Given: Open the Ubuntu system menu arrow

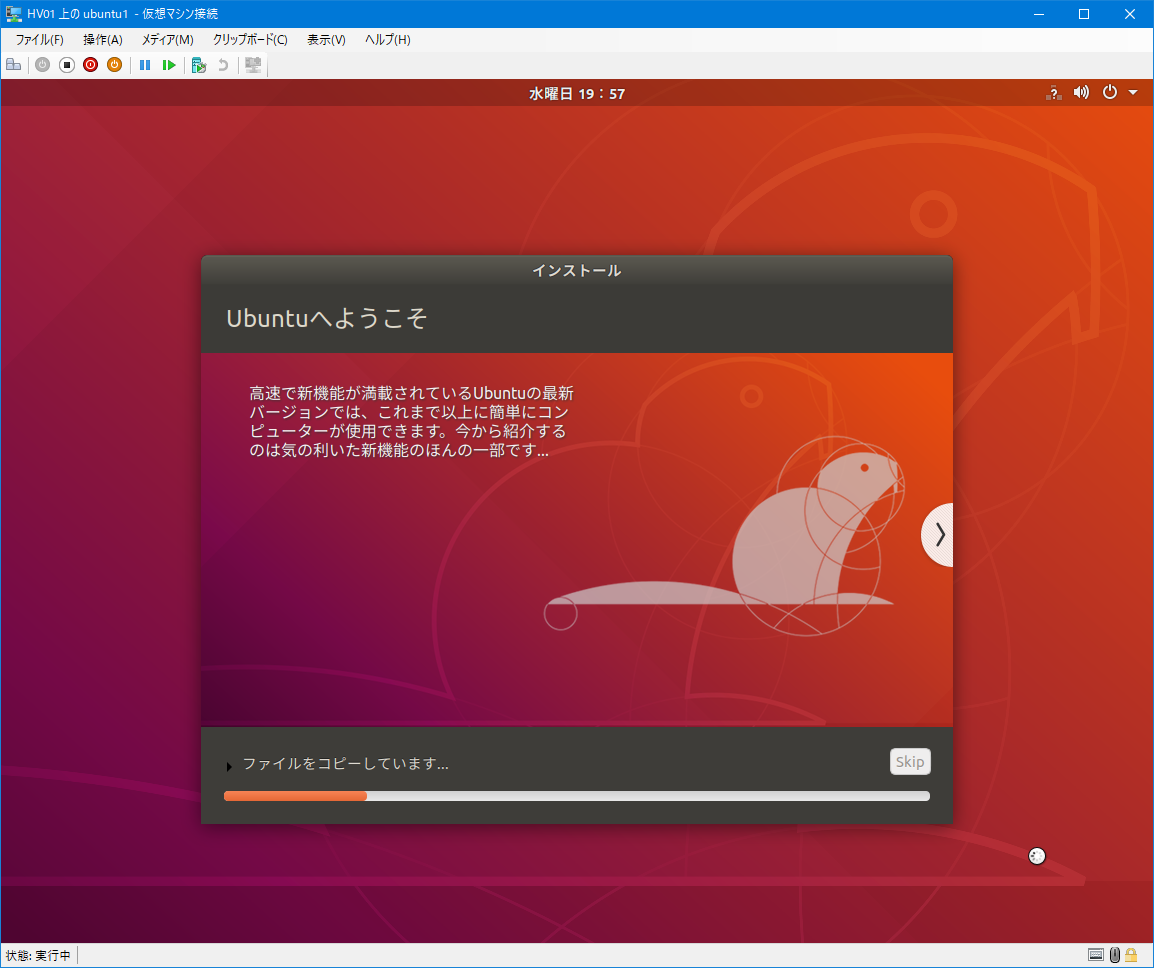Looking at the screenshot, I should pos(1133,93).
